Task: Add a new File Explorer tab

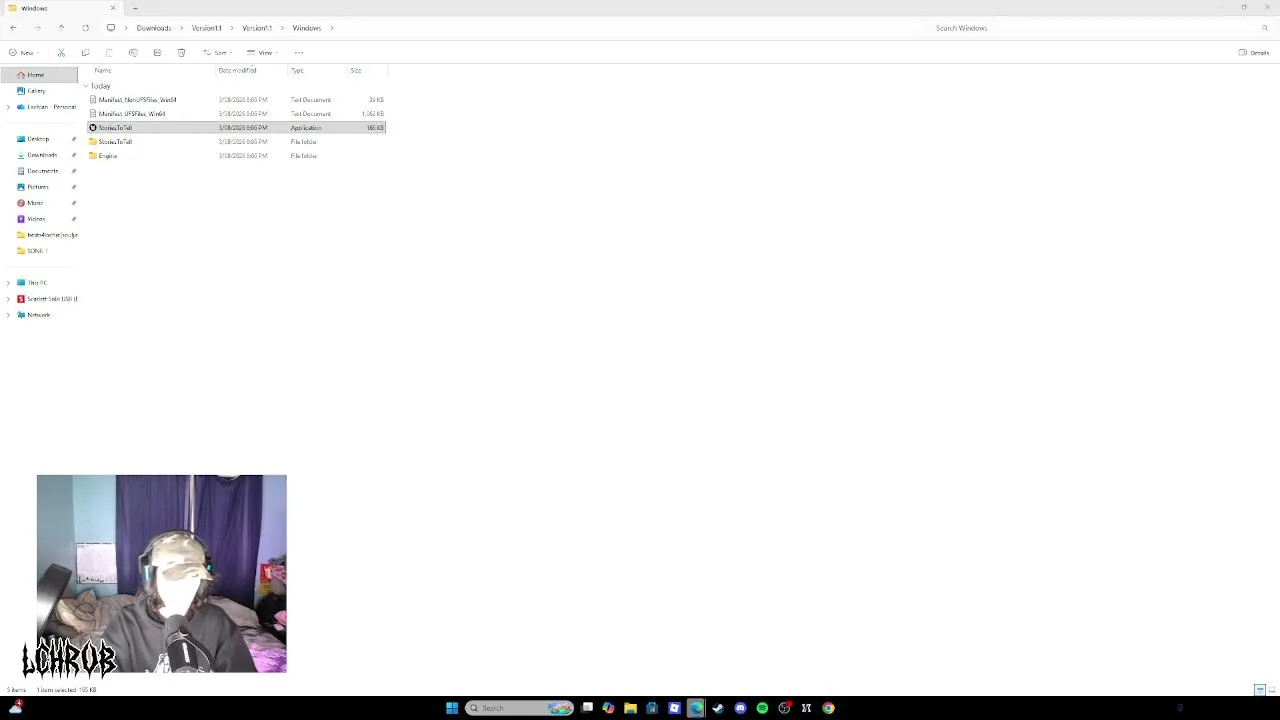Action: (x=135, y=8)
